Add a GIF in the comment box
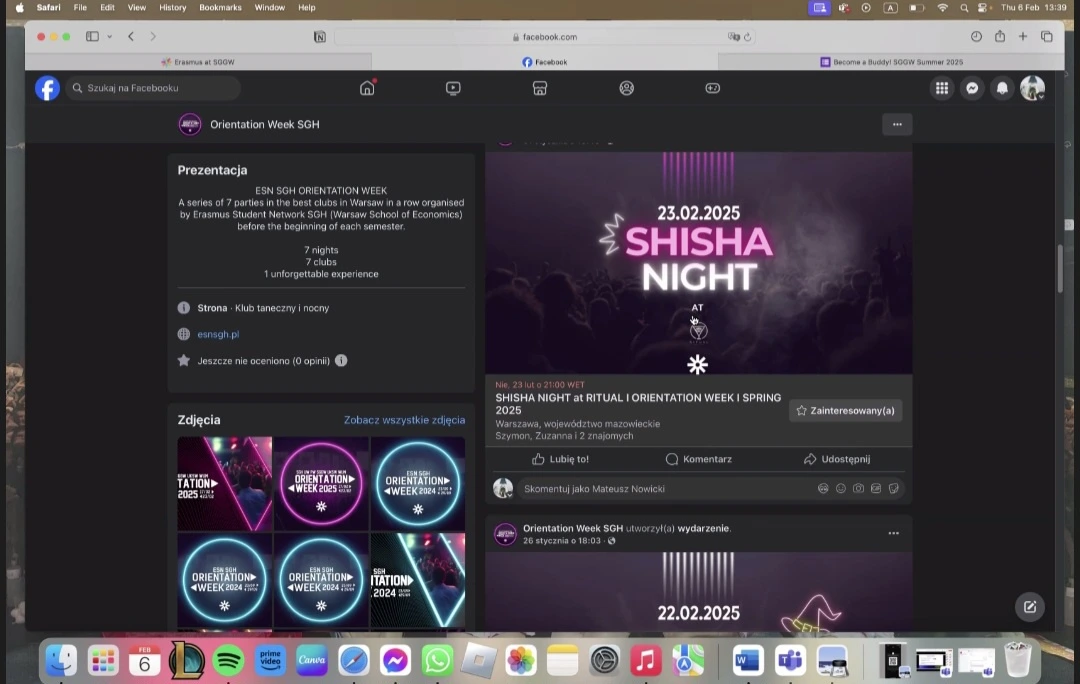The height and width of the screenshot is (684, 1080). click(876, 488)
